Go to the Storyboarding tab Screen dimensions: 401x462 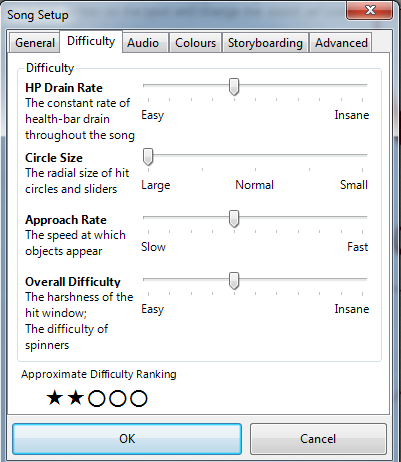pyautogui.click(x=265, y=43)
